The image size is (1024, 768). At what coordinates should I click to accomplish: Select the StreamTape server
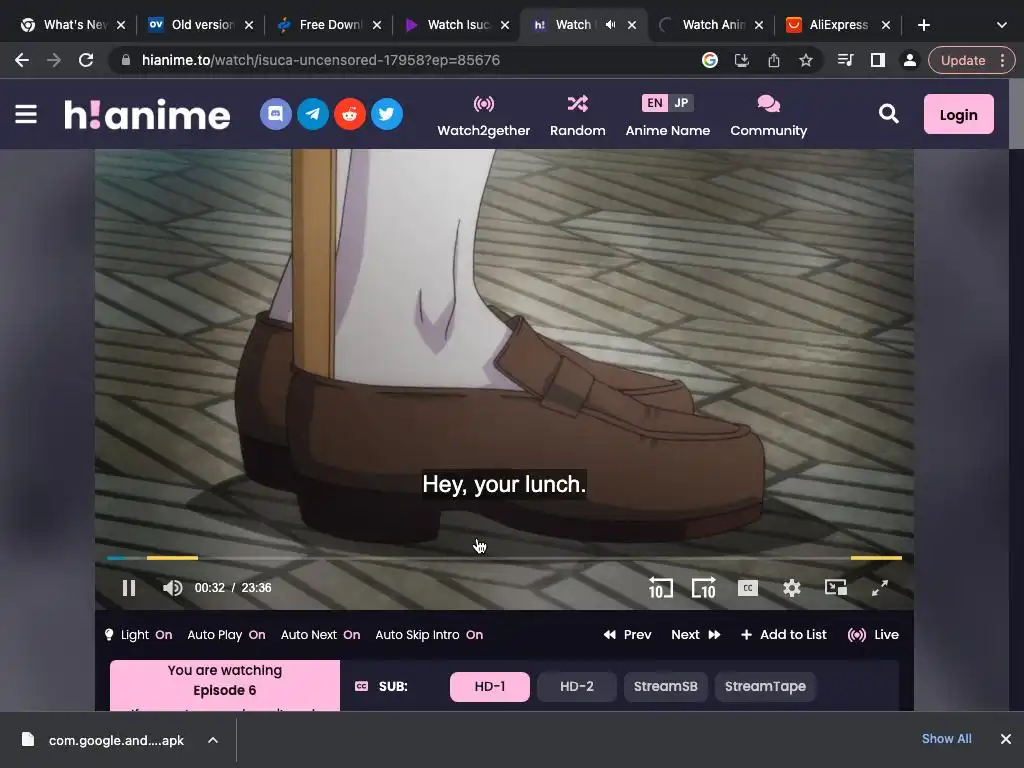(x=765, y=687)
